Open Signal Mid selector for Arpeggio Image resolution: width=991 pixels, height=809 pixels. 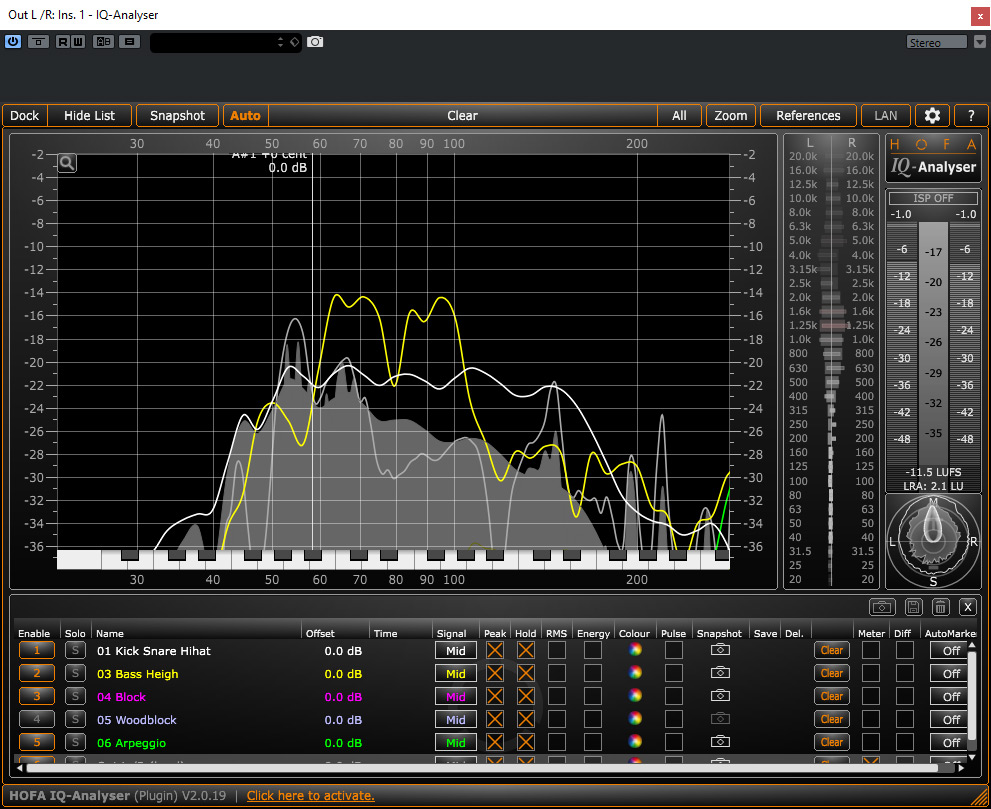point(455,742)
